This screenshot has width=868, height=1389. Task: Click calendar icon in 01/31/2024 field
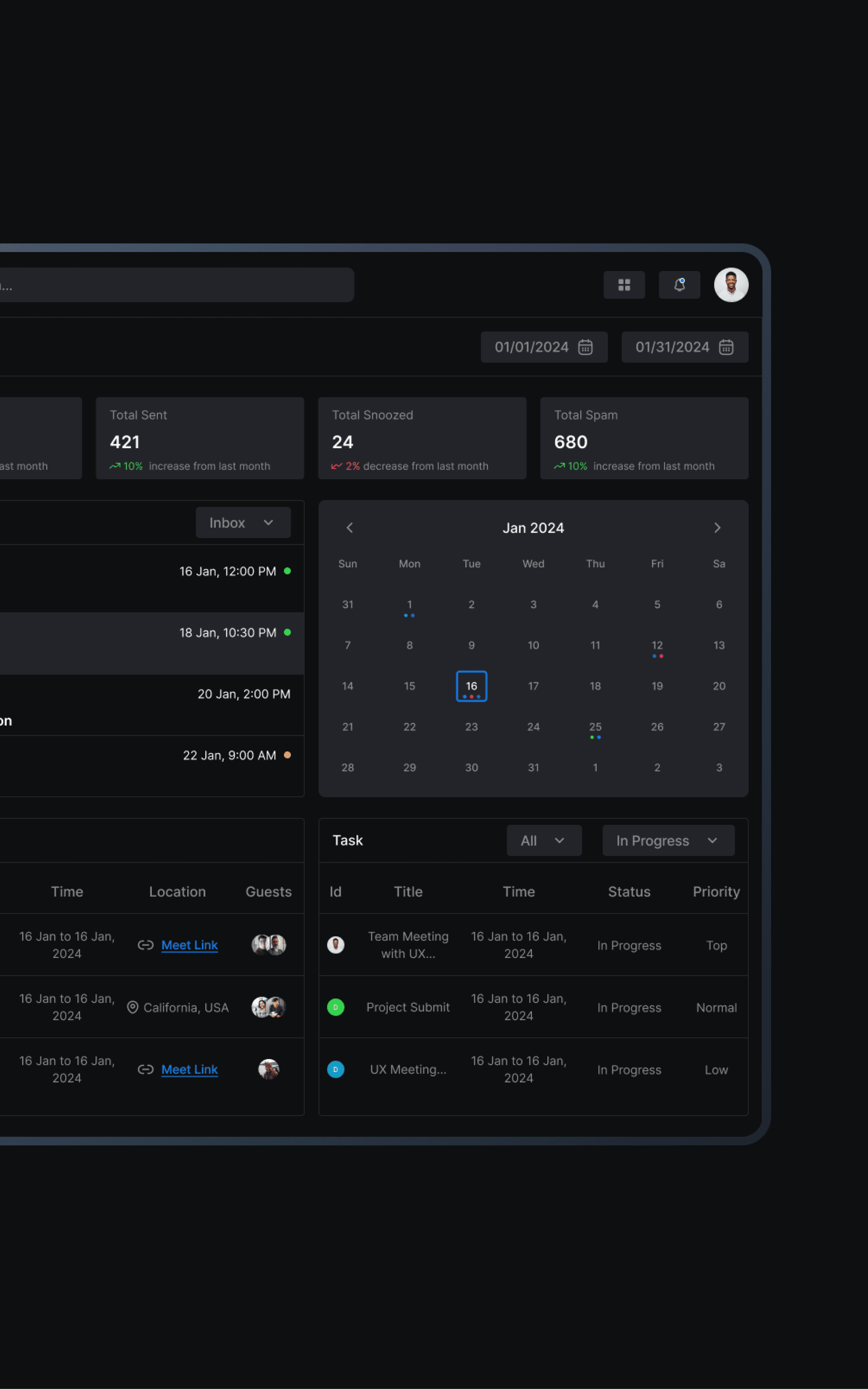(x=725, y=347)
